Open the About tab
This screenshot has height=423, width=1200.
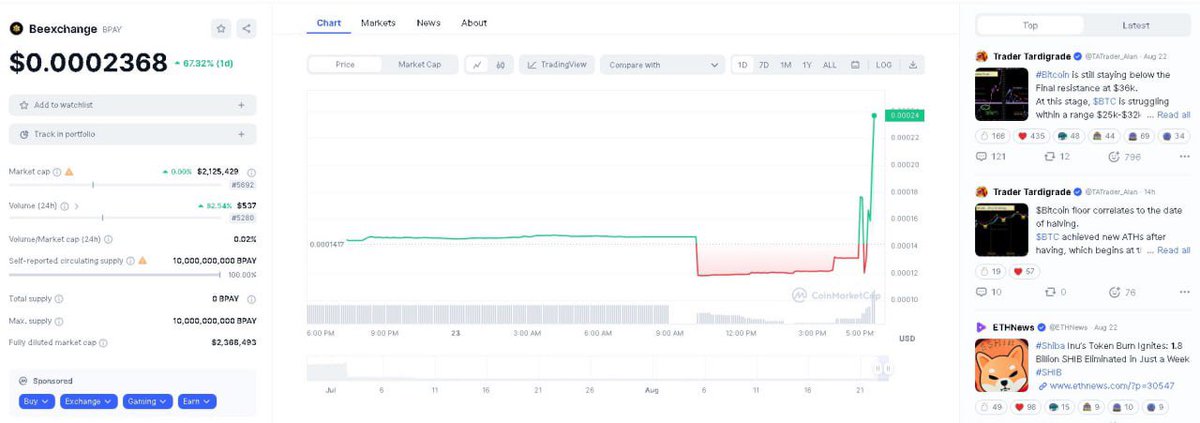(474, 22)
